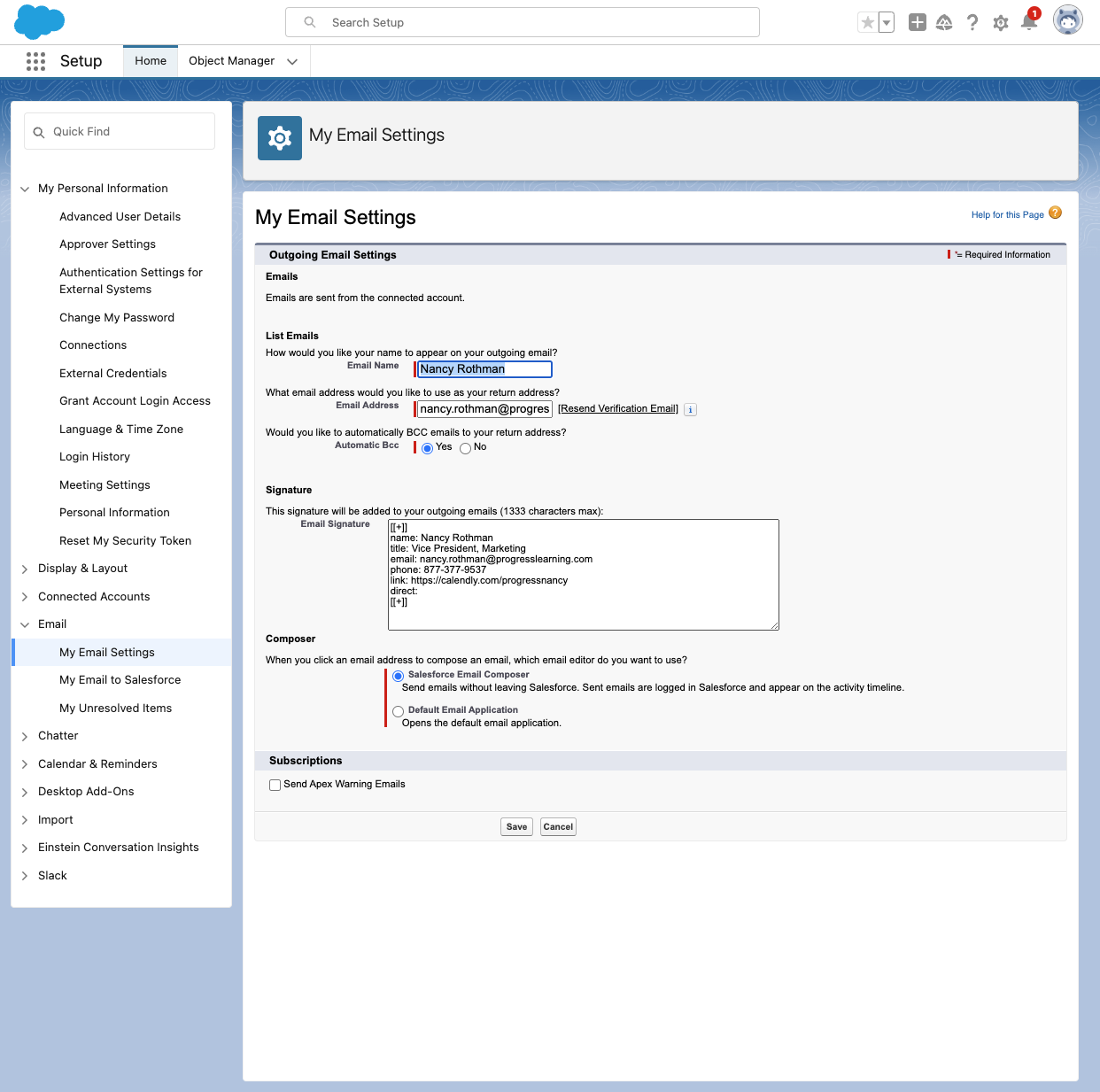
Task: Expand Desktop Add-Ons section
Action: (x=25, y=792)
